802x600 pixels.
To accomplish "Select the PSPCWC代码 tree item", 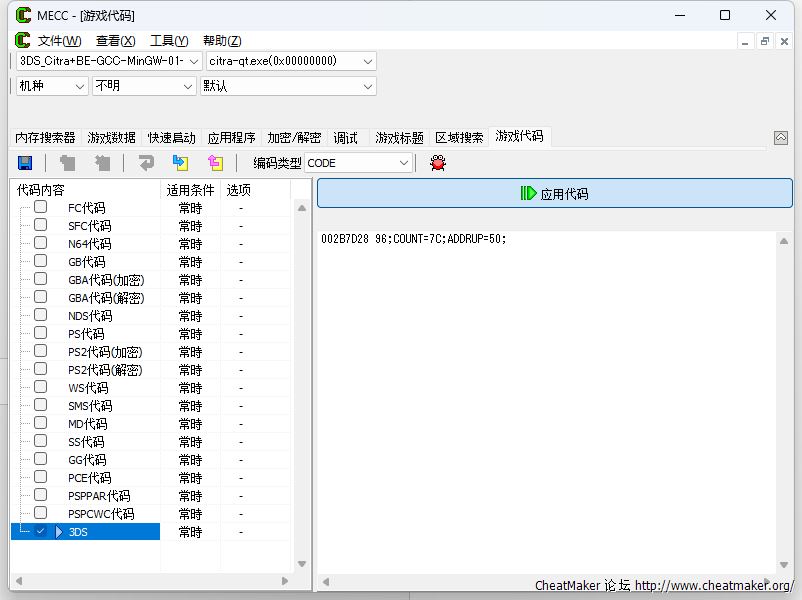I will pyautogui.click(x=100, y=514).
